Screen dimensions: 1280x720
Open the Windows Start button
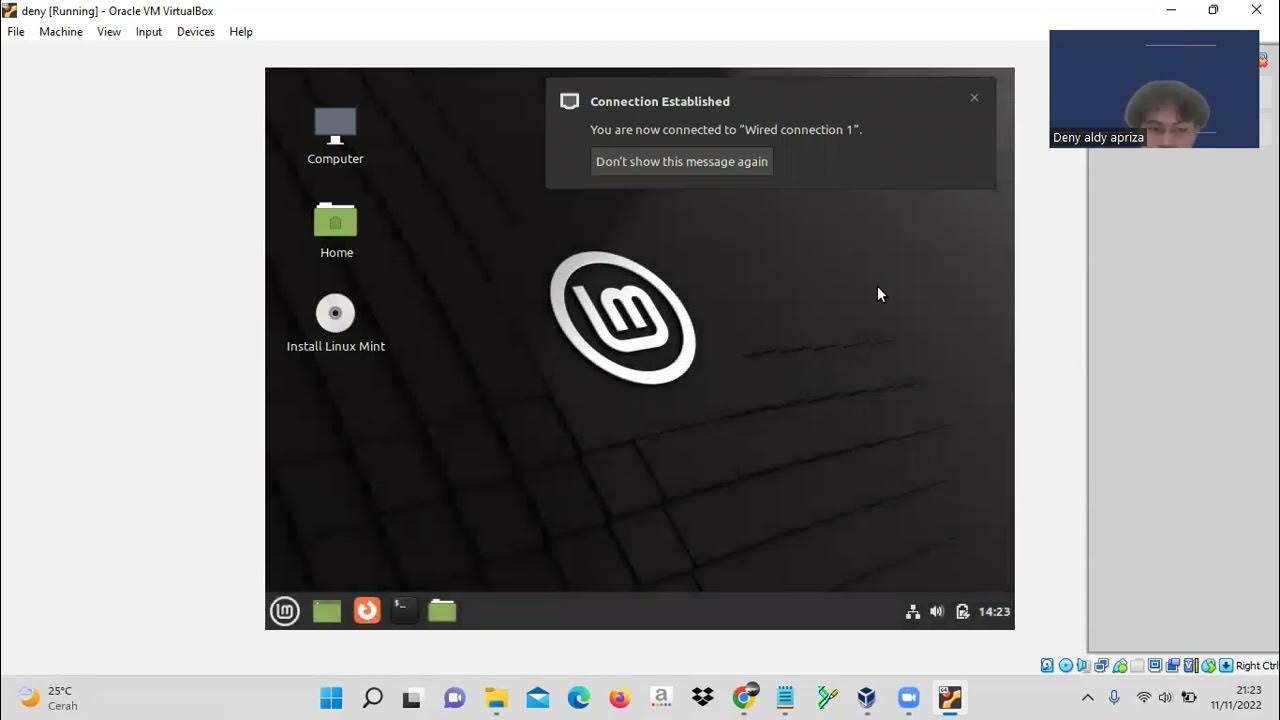(x=331, y=697)
